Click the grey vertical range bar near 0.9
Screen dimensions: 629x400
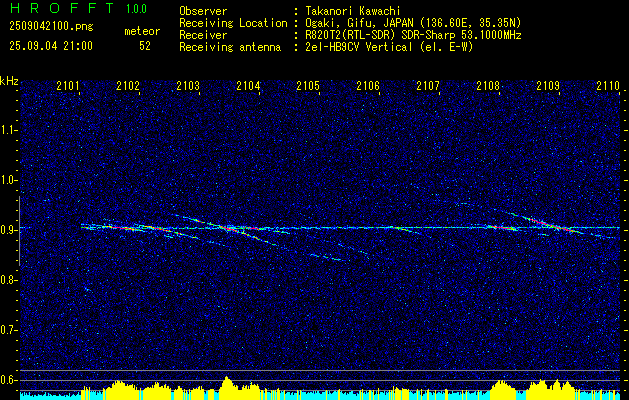click(19, 231)
